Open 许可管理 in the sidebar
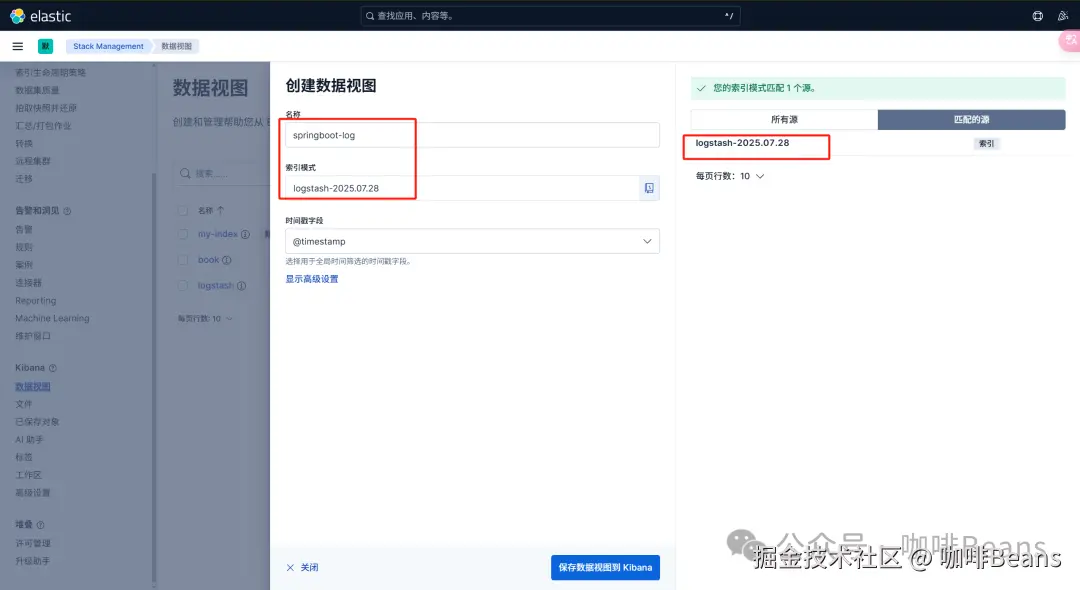The width and height of the screenshot is (1080, 590). click(x=33, y=543)
